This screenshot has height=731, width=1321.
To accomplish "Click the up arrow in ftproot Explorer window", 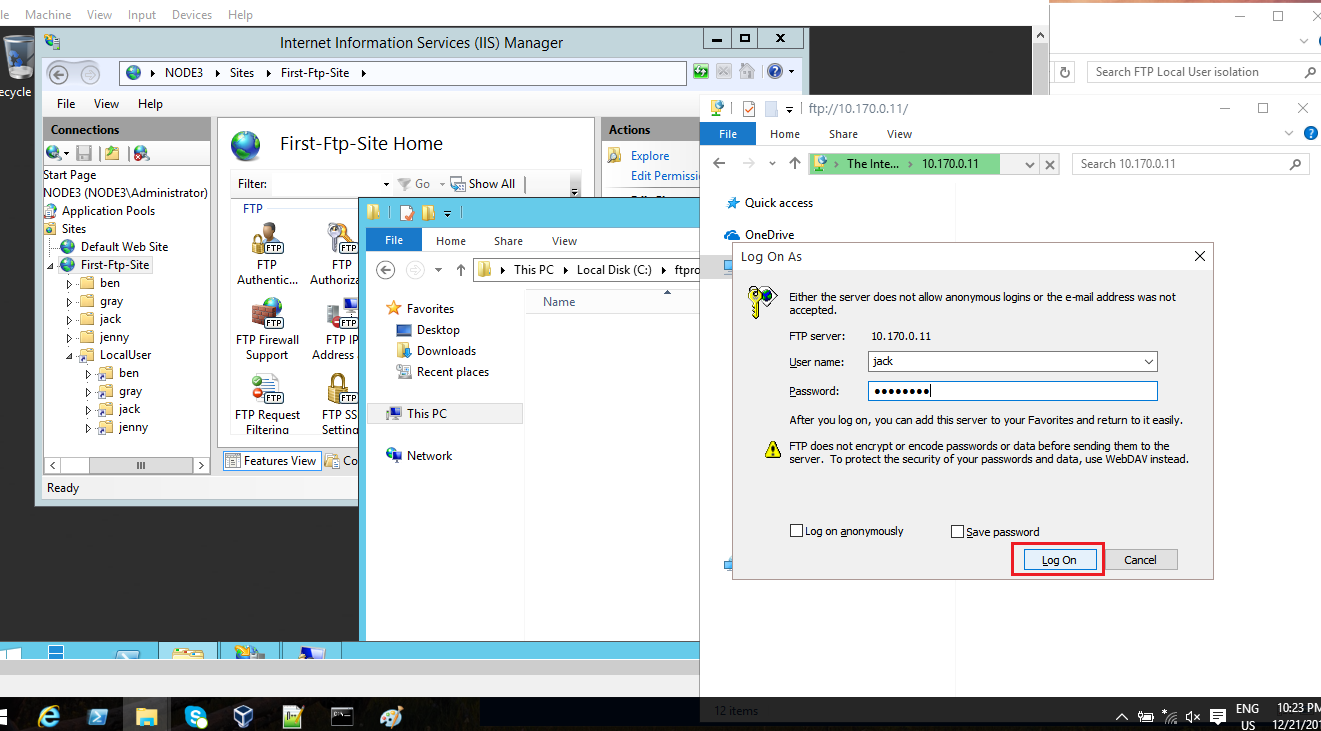I will click(x=461, y=270).
